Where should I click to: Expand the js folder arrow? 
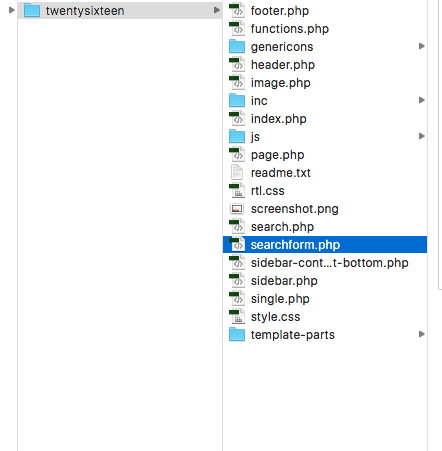coord(422,136)
